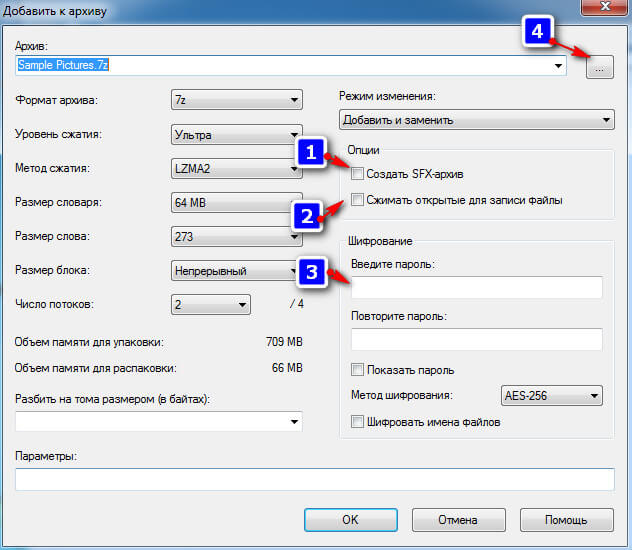Viewport: 632px width, 550px height.
Task: Expand the Размер словаря 64 MB dropdown
Action: click(237, 203)
